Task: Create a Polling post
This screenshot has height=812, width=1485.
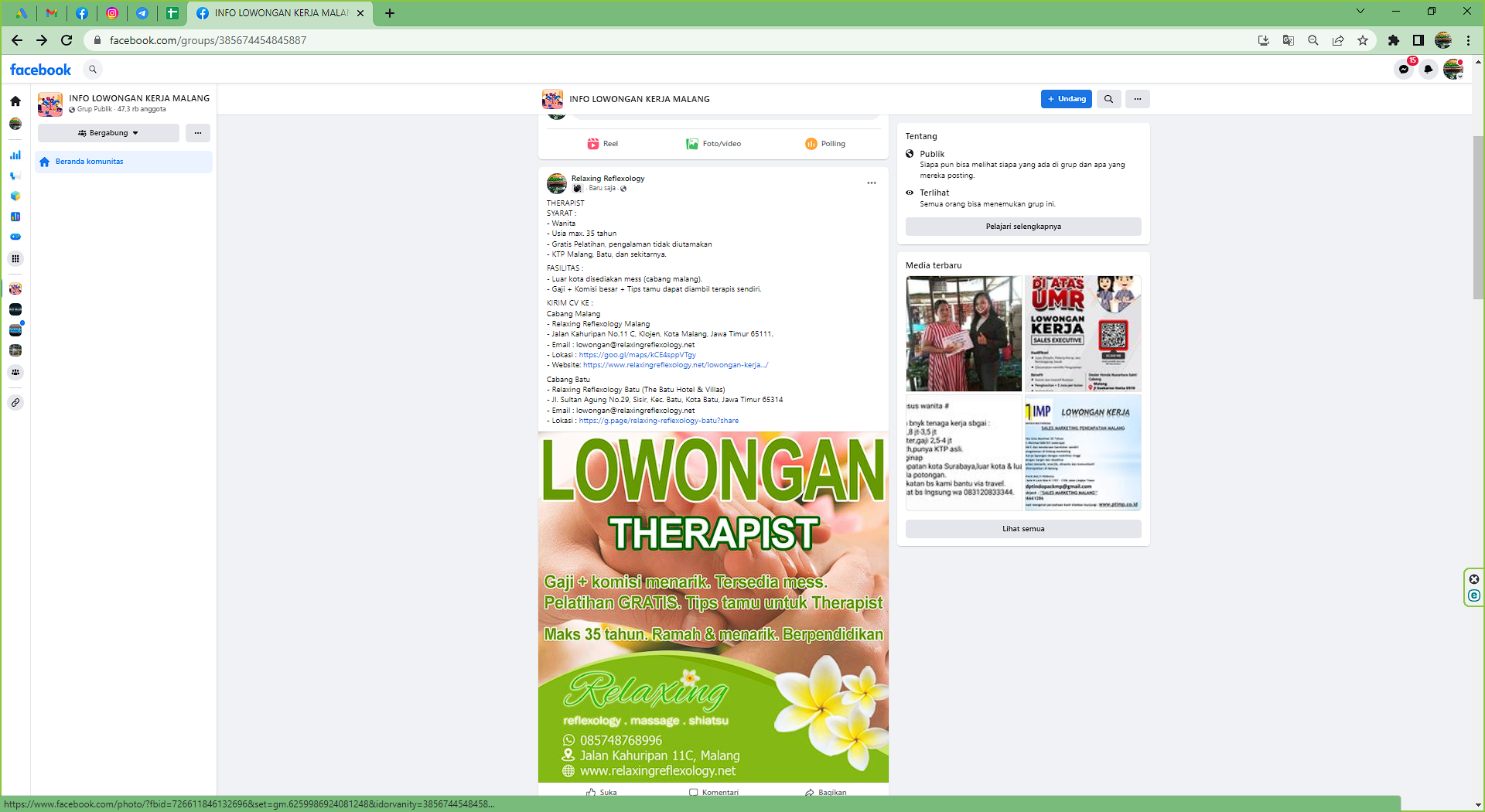Action: click(825, 144)
